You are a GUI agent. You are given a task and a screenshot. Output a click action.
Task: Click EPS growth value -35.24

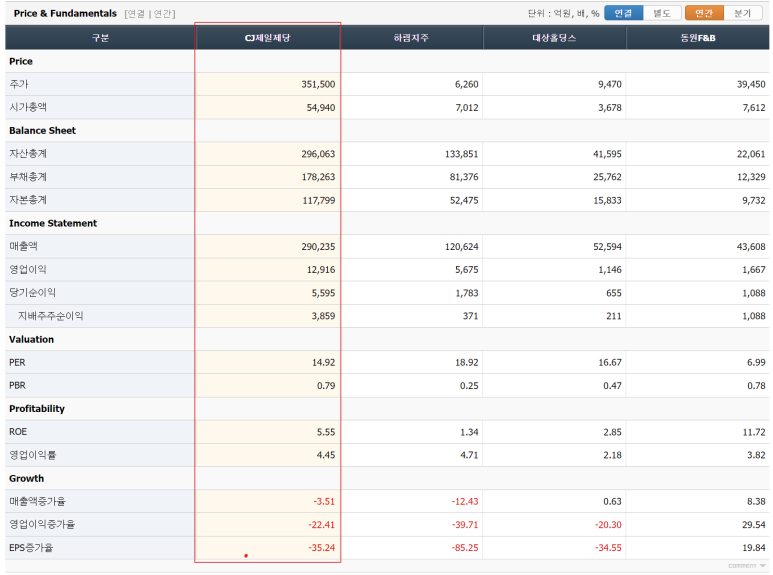tap(321, 548)
